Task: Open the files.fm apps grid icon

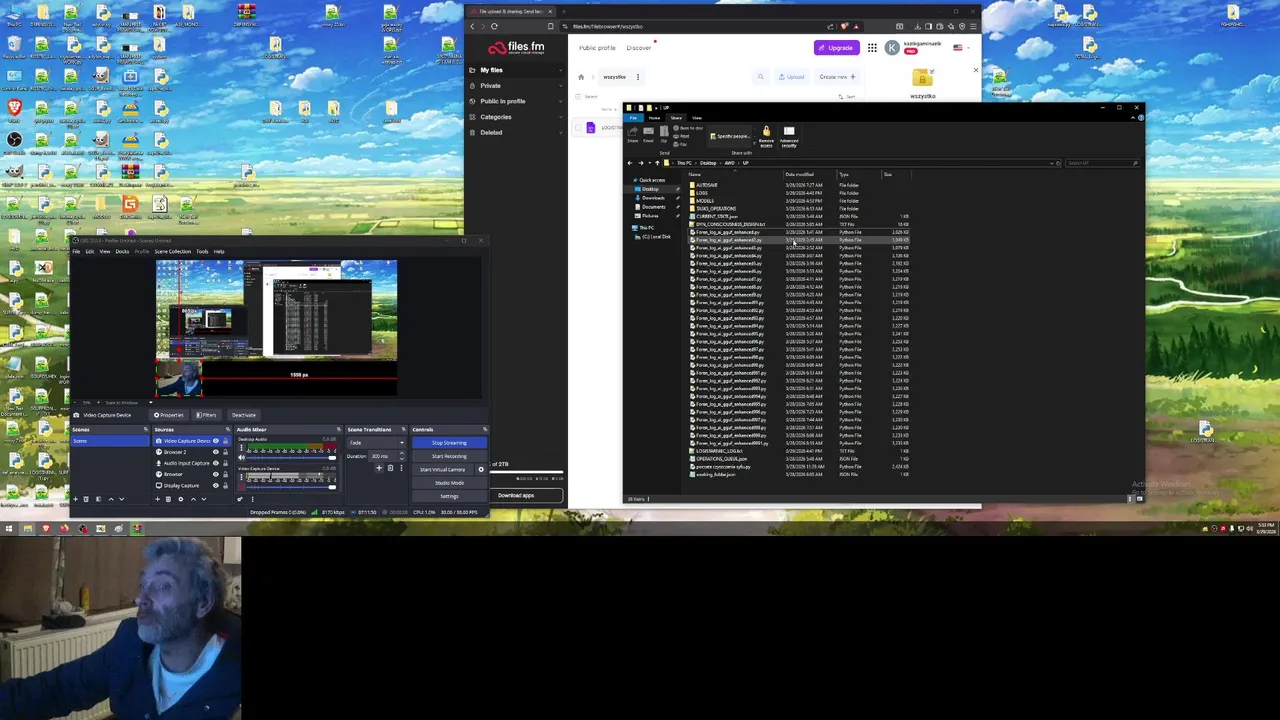Action: [x=872, y=48]
